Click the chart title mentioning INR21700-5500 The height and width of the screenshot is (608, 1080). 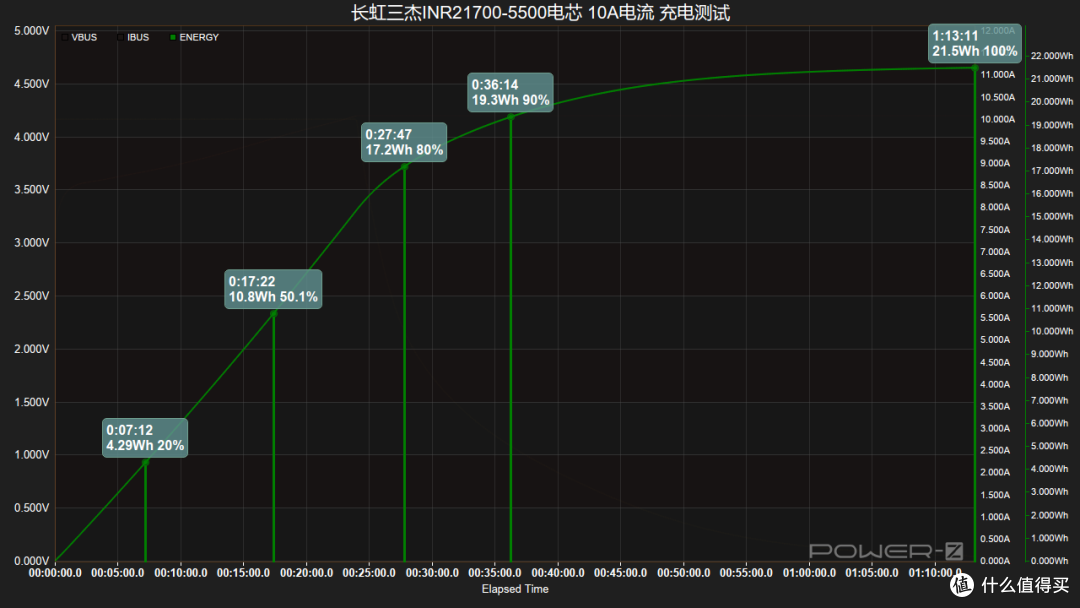tap(540, 12)
